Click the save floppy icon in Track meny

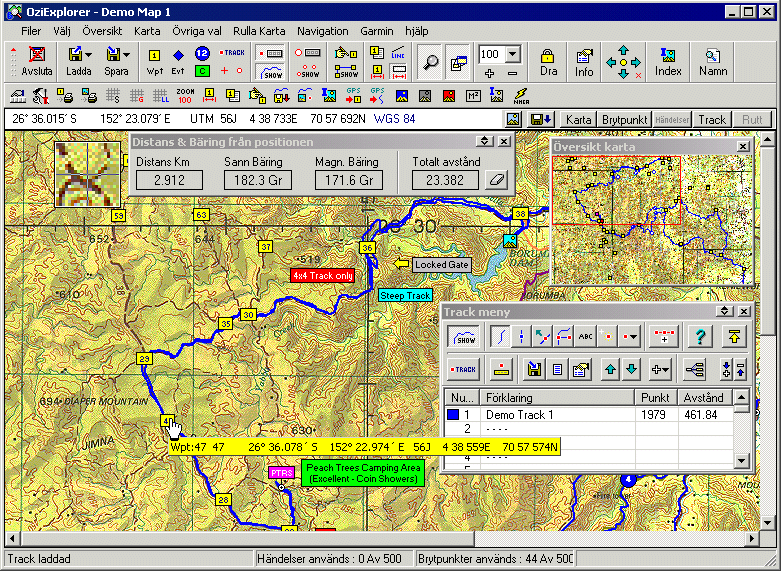coord(534,369)
